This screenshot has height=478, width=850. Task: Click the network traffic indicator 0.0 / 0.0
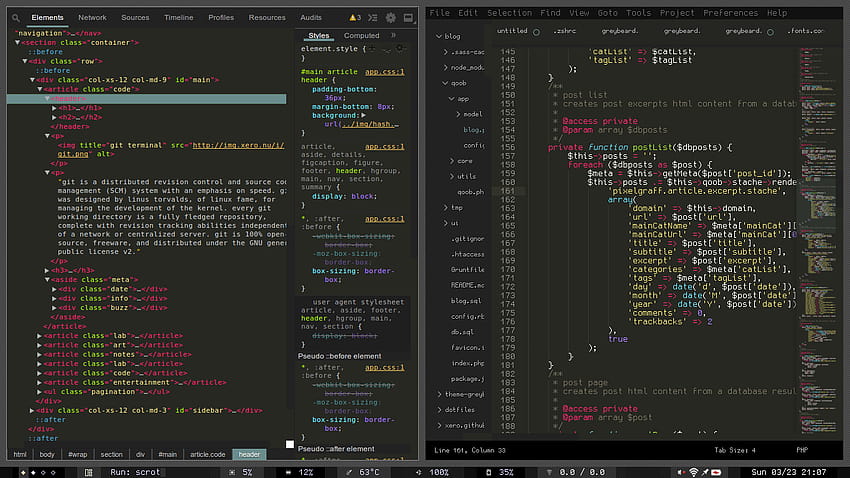click(576, 473)
